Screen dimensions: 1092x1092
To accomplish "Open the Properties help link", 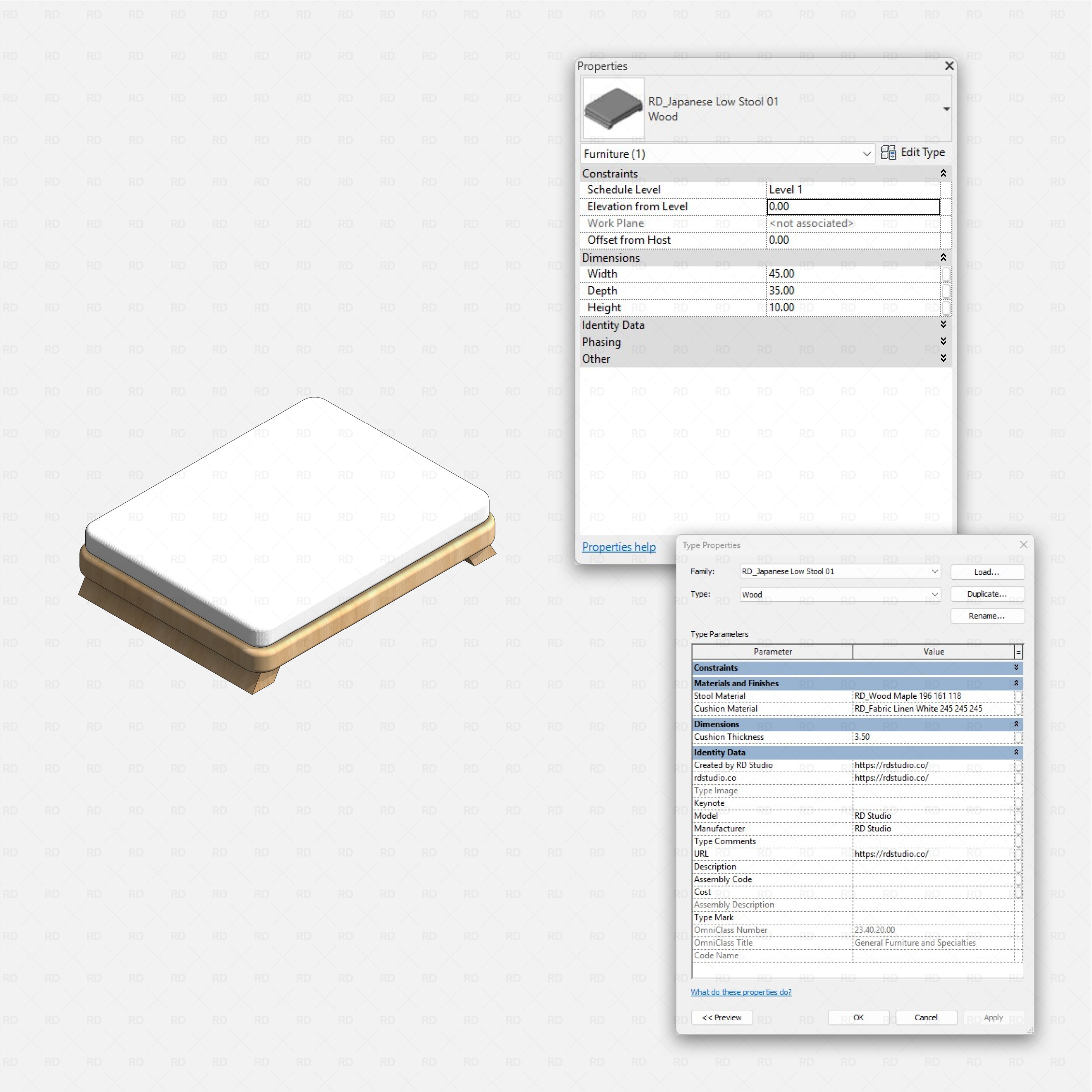I will coord(618,547).
